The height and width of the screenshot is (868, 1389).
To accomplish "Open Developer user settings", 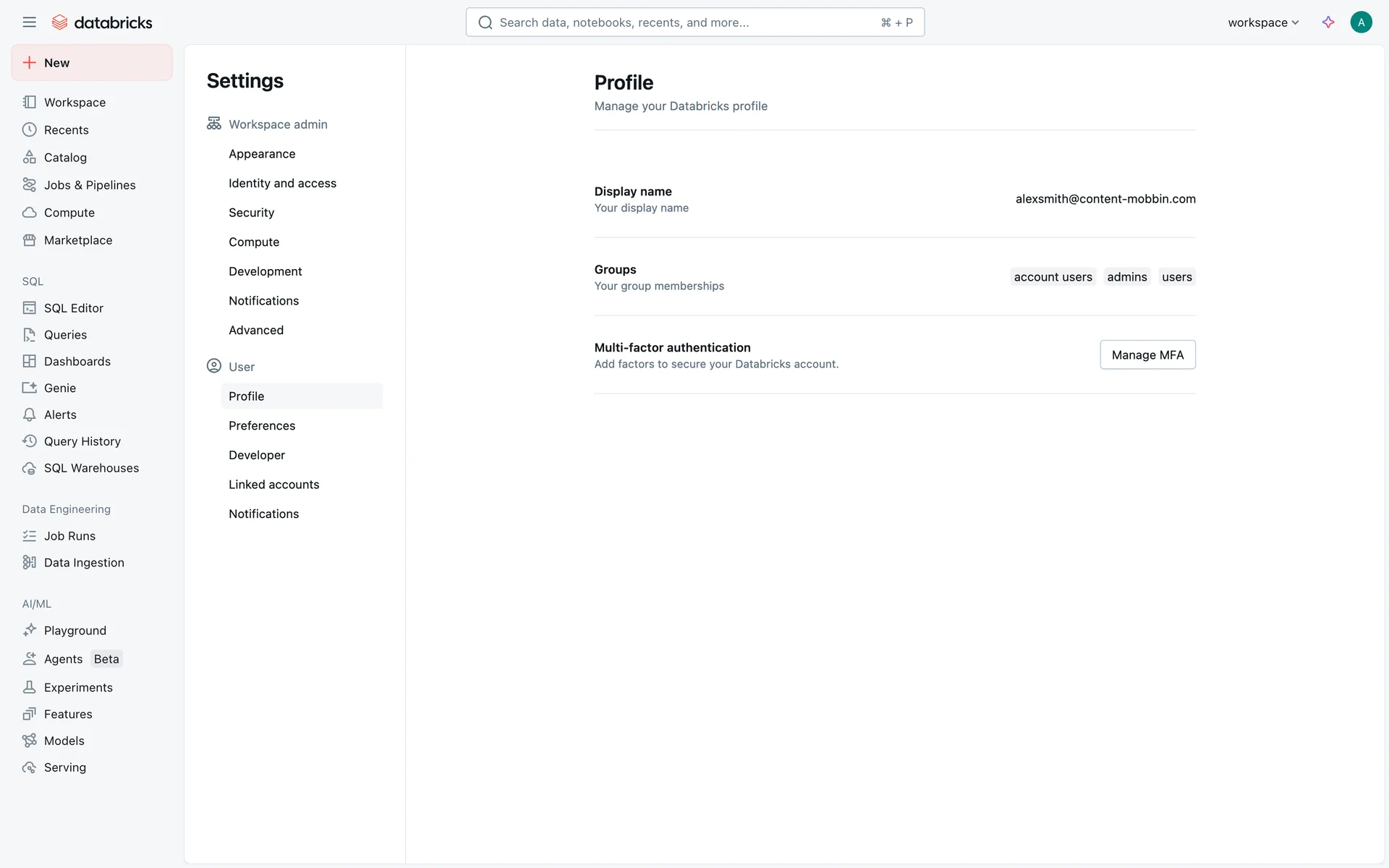I will [x=257, y=456].
